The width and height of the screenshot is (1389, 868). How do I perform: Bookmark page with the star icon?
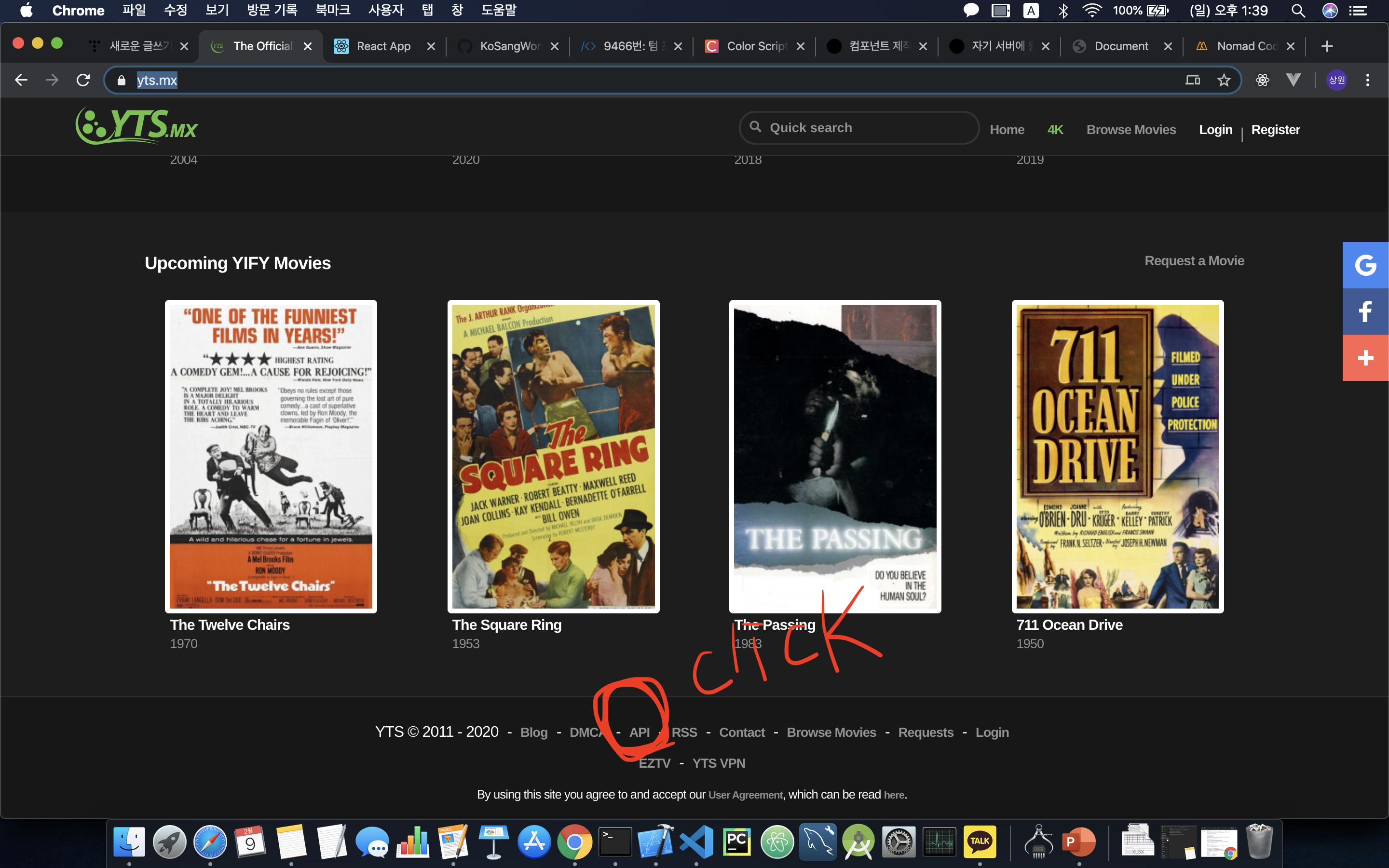(1224, 80)
